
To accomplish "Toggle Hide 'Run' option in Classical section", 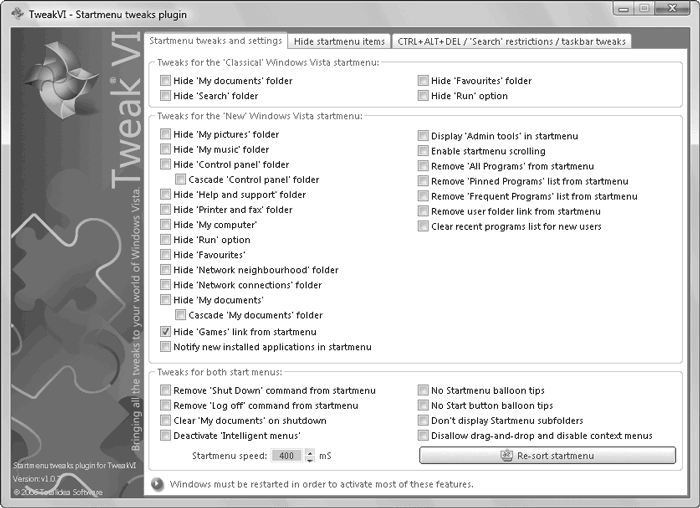I will click(x=423, y=96).
